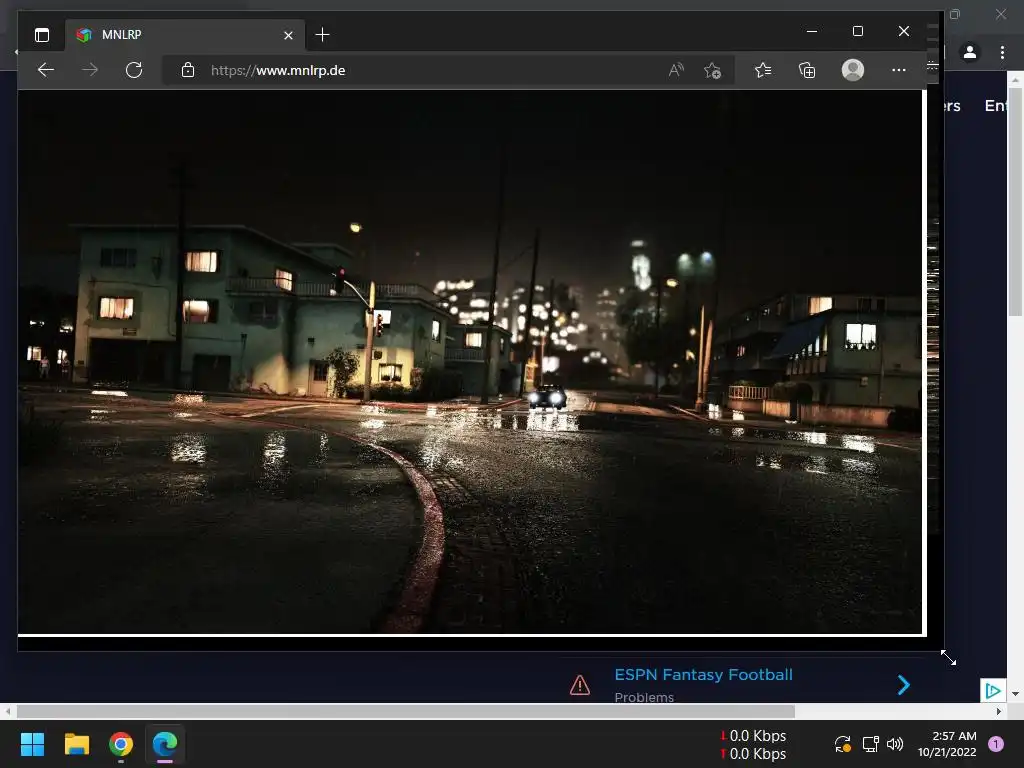Switch to Google Chrome in the taskbar
1024x768 pixels.
[121, 744]
